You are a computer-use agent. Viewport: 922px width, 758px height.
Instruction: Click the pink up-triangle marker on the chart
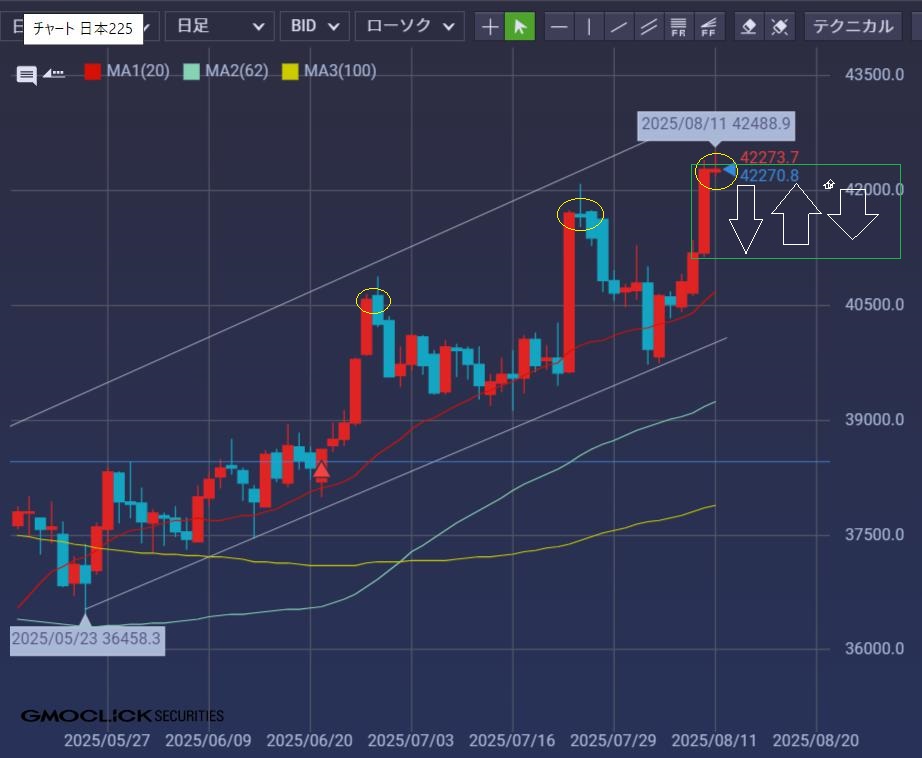click(x=322, y=469)
